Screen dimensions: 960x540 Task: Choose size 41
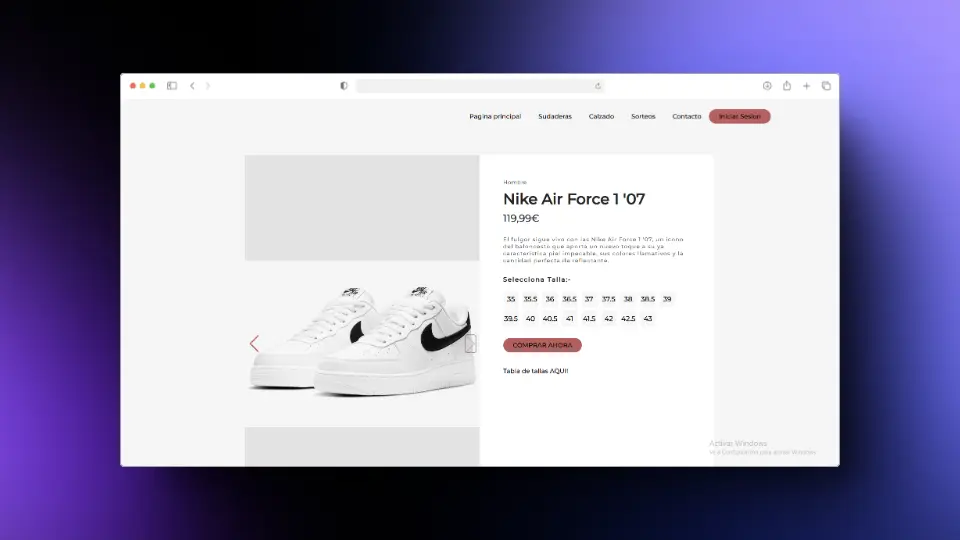pyautogui.click(x=569, y=318)
